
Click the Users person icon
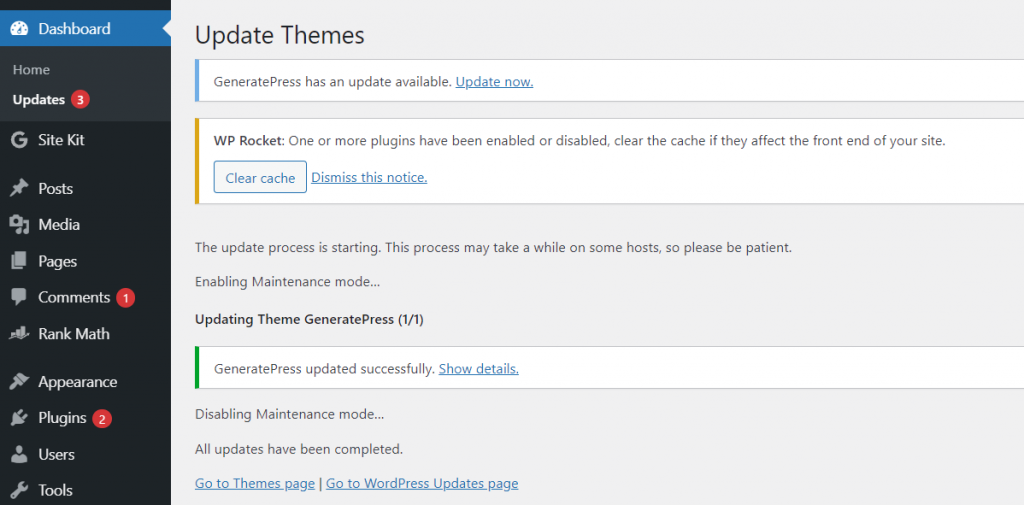pos(20,455)
